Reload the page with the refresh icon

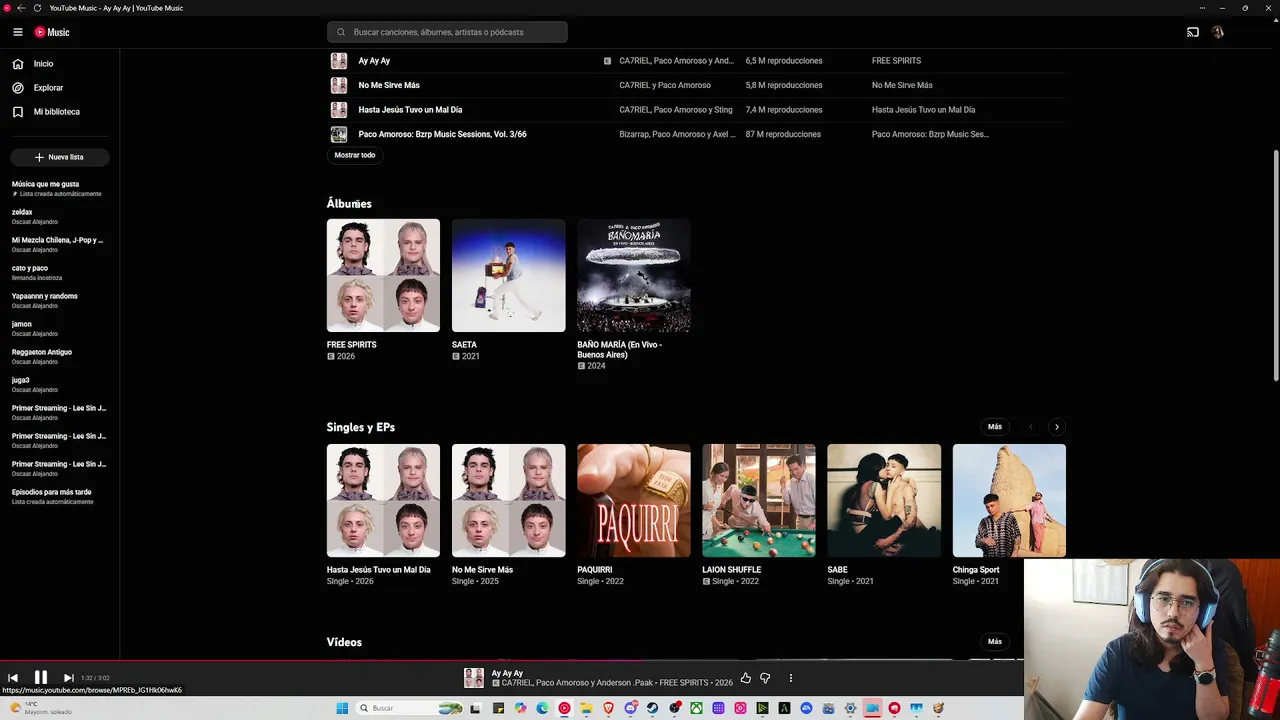[x=37, y=8]
